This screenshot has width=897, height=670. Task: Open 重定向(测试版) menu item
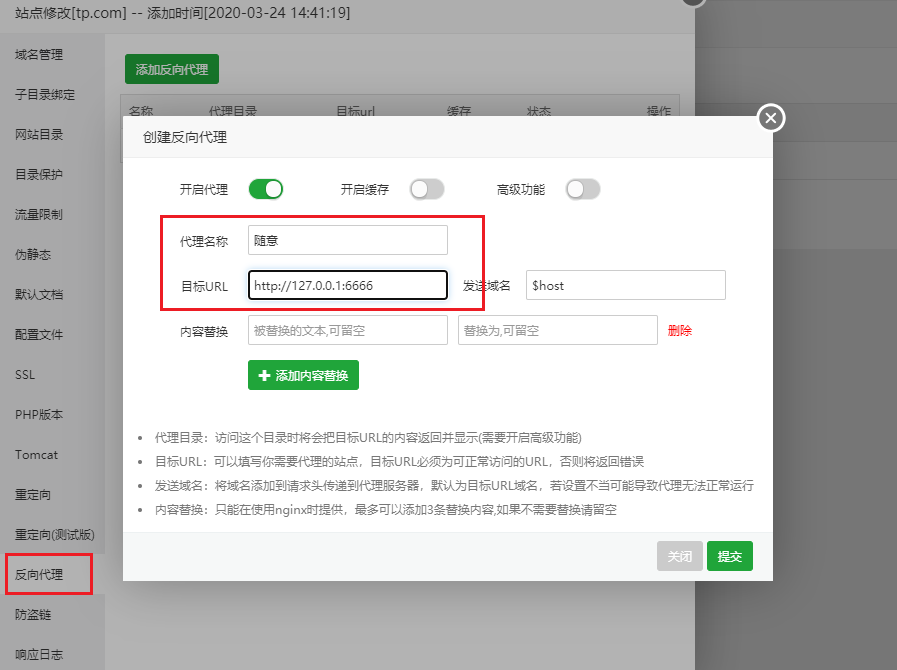click(x=55, y=535)
